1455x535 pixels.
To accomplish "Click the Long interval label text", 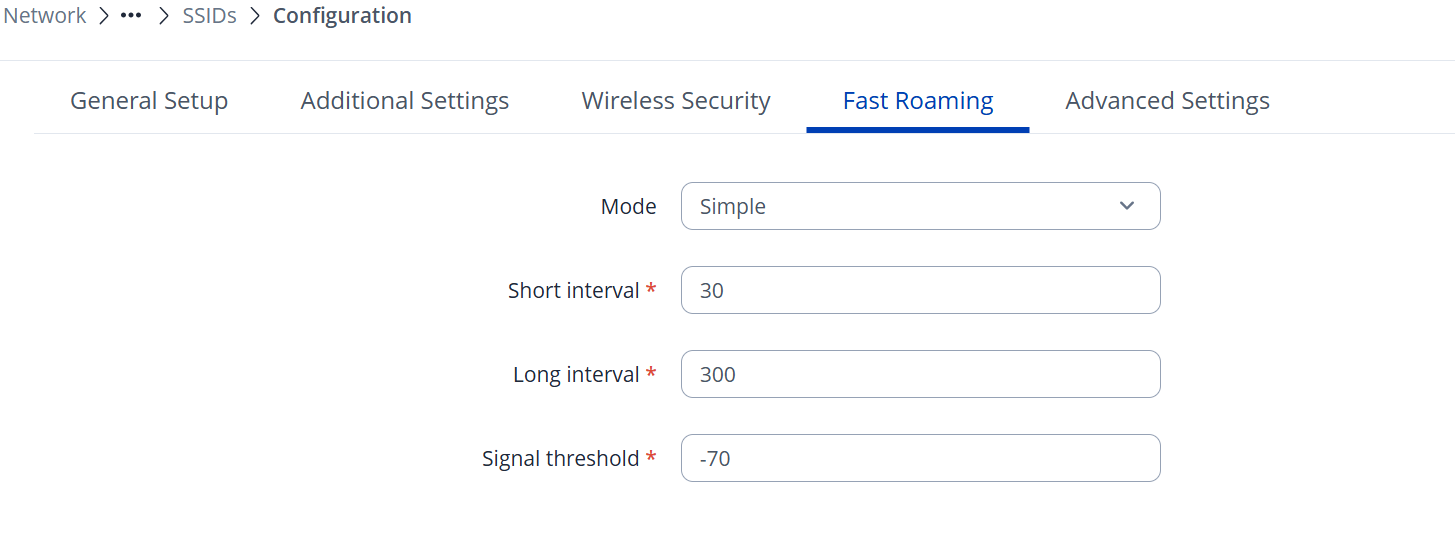I will pyautogui.click(x=576, y=375).
